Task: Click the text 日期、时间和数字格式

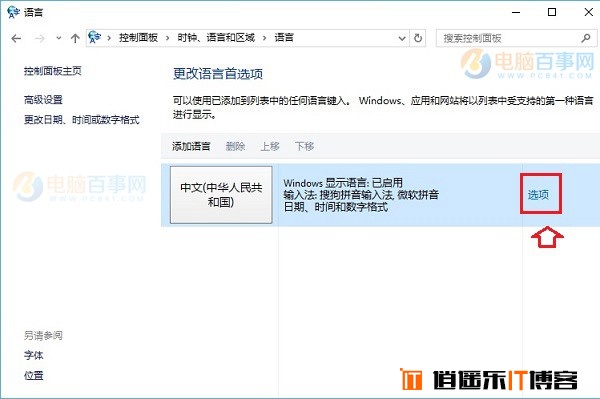Action: pos(336,207)
